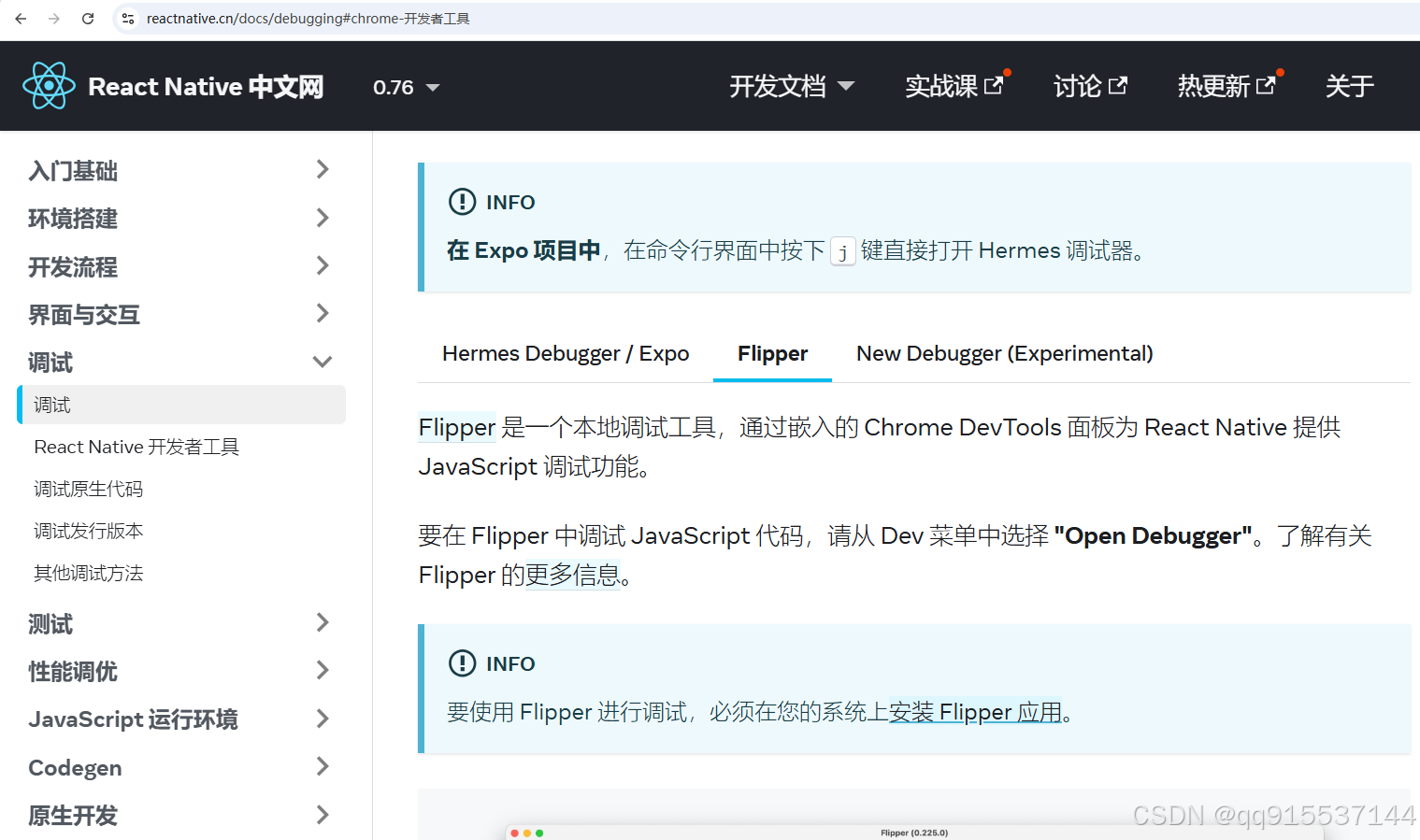The height and width of the screenshot is (840, 1420).
Task: Click the INFO icon in the Expo tip box
Action: click(462, 201)
